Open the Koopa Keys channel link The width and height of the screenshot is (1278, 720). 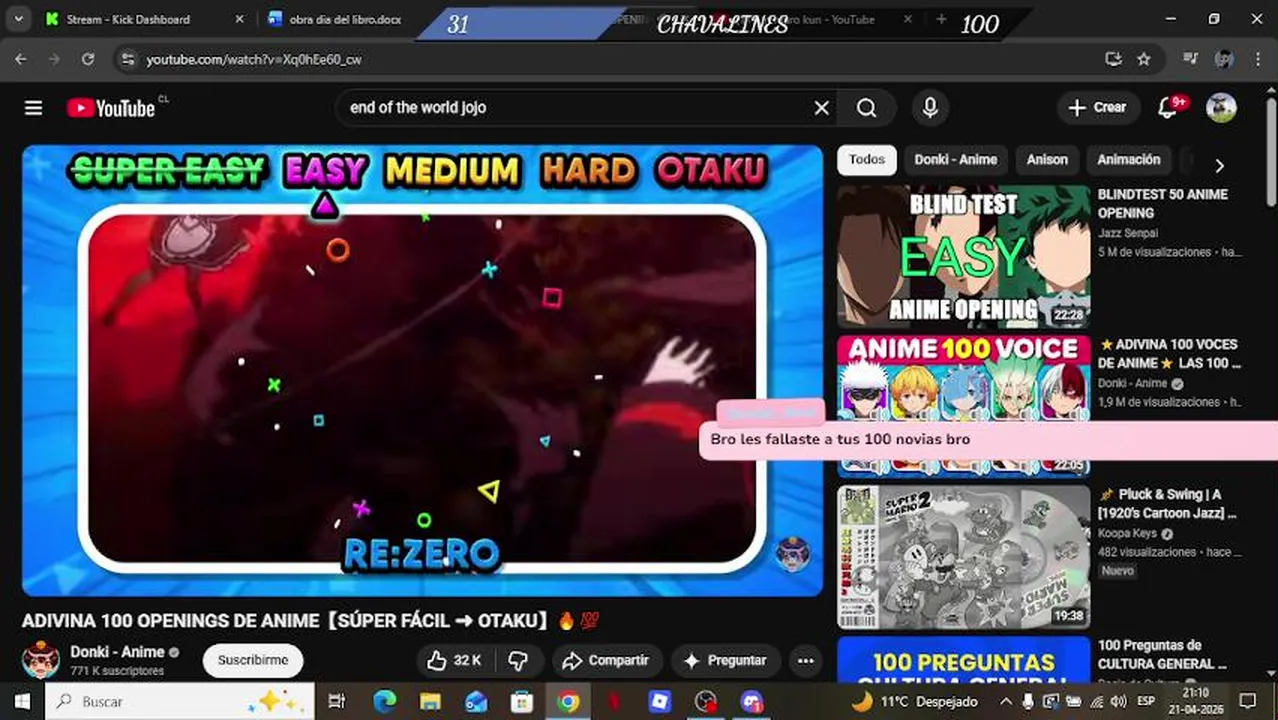(1127, 533)
